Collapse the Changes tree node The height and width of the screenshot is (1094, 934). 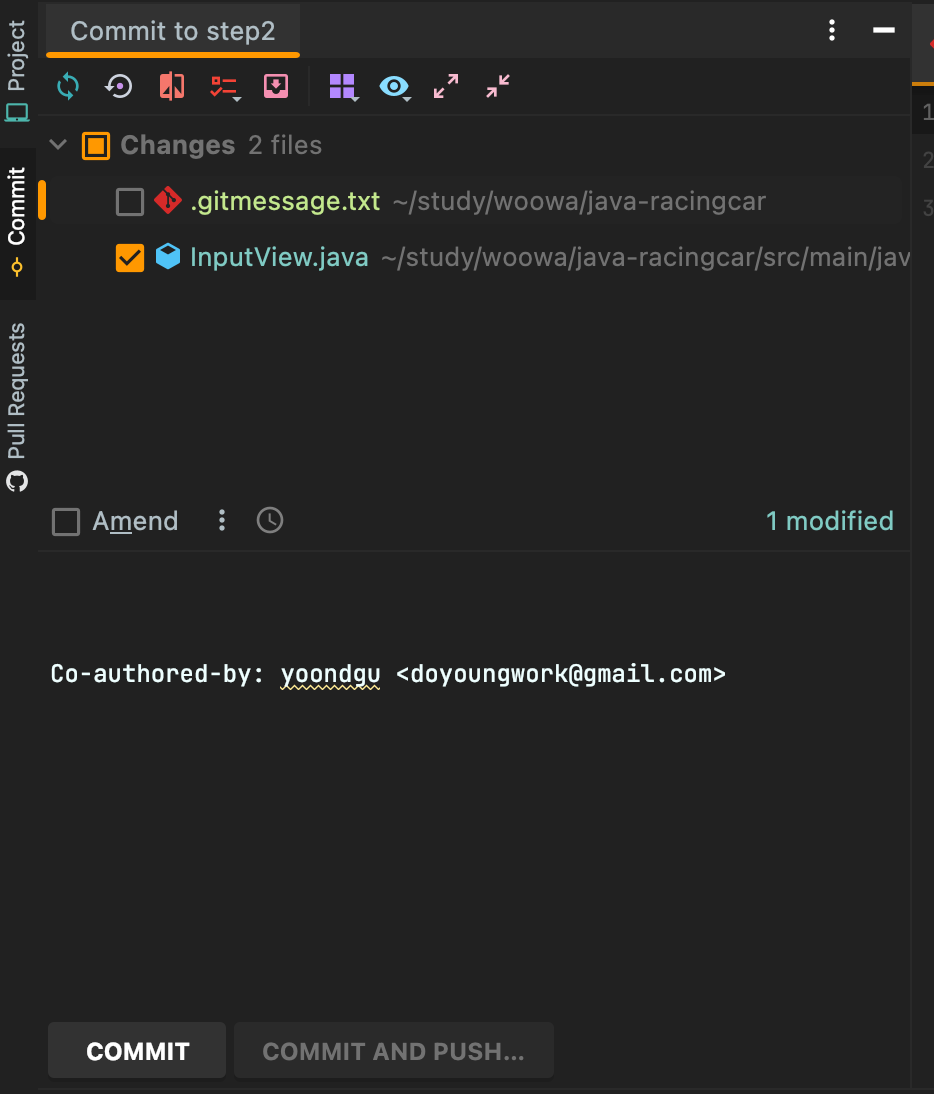(x=59, y=146)
